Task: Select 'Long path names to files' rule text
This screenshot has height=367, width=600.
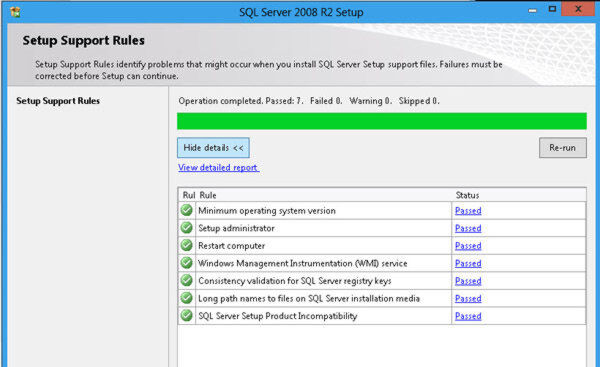Action: tap(309, 299)
